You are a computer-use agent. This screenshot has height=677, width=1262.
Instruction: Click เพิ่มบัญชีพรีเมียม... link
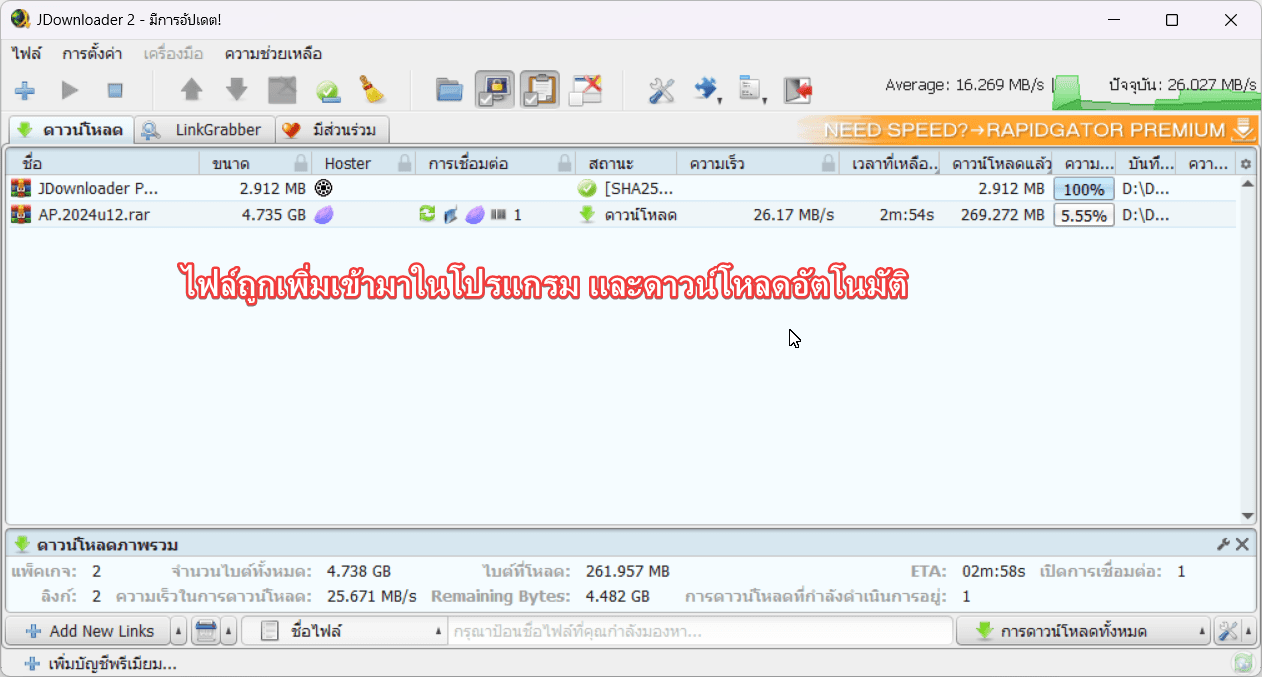tap(100, 663)
